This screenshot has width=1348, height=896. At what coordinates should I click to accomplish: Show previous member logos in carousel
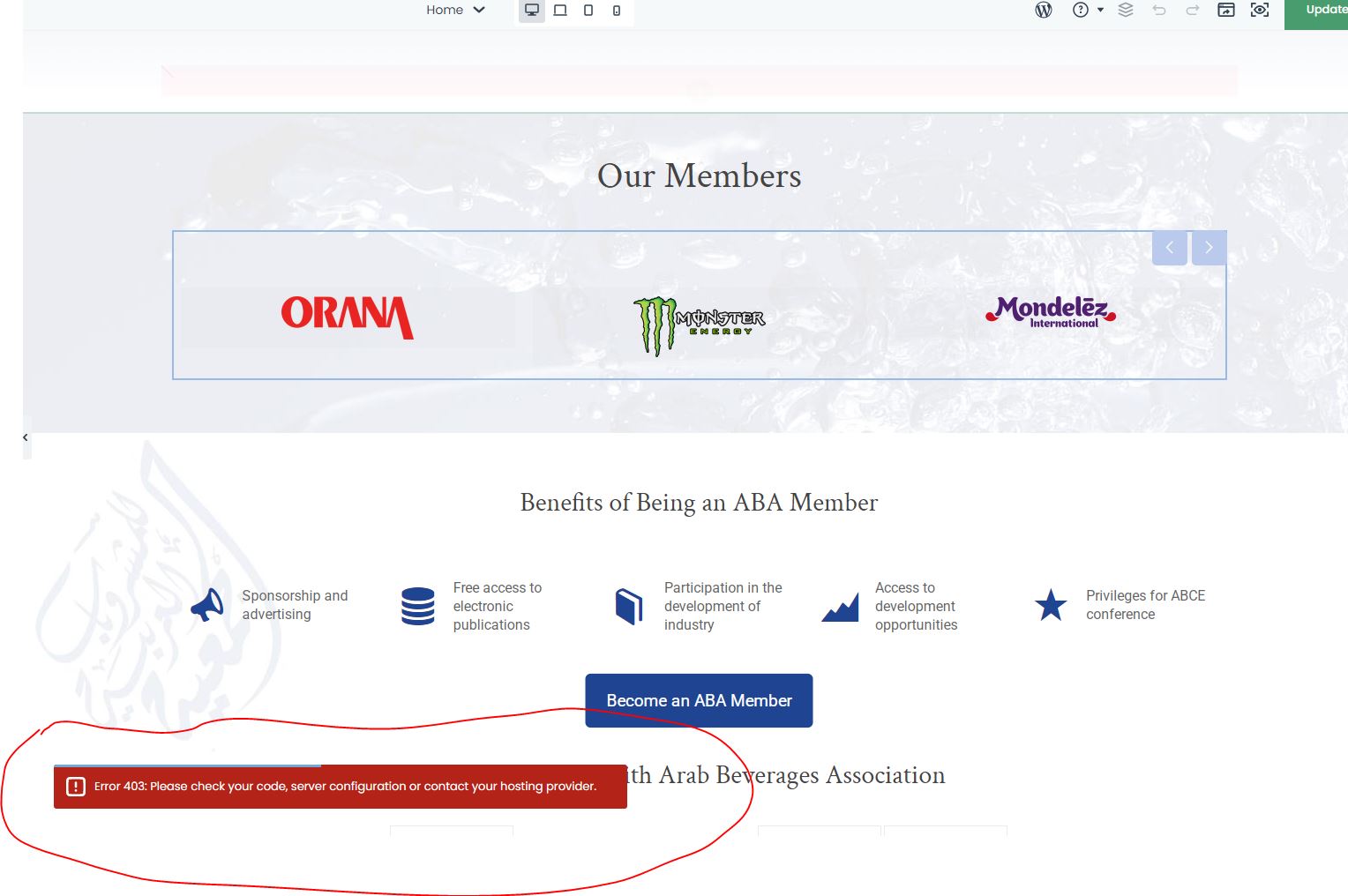(x=1170, y=248)
